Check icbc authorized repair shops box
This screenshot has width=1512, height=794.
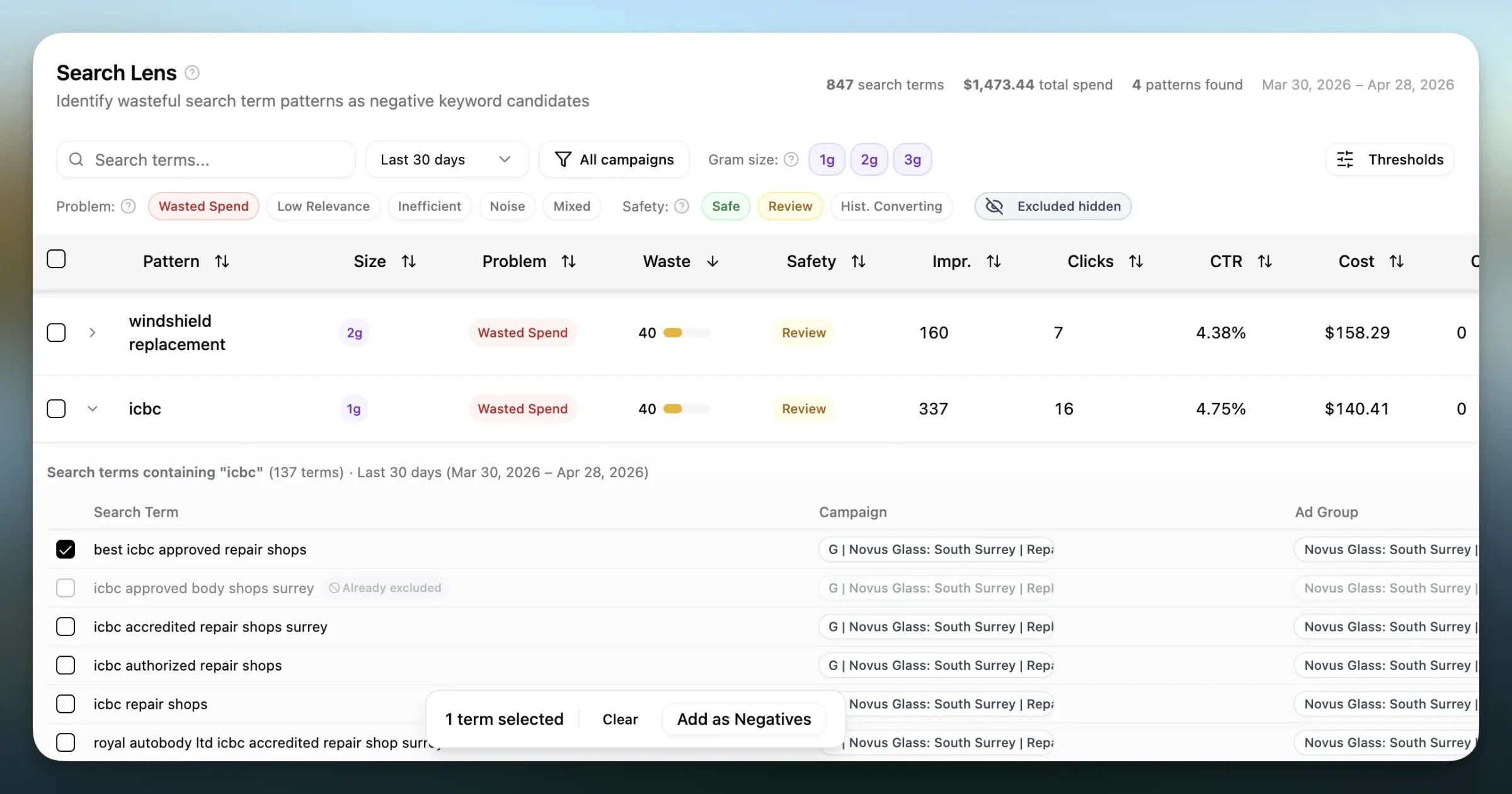pos(66,666)
